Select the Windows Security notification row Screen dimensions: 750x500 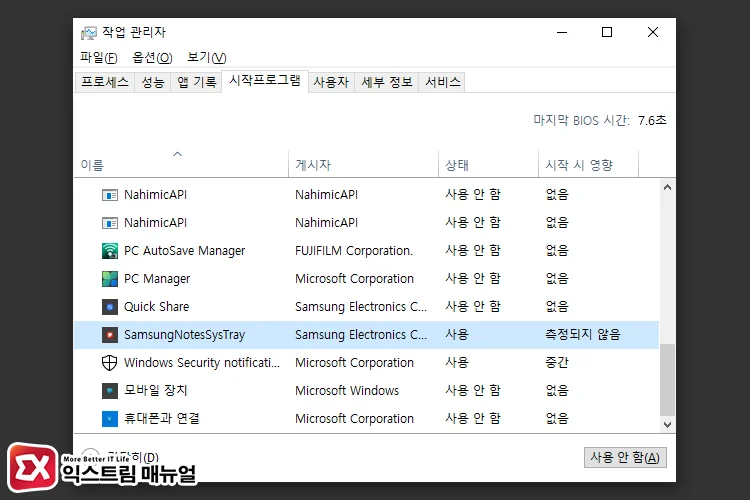(366, 363)
